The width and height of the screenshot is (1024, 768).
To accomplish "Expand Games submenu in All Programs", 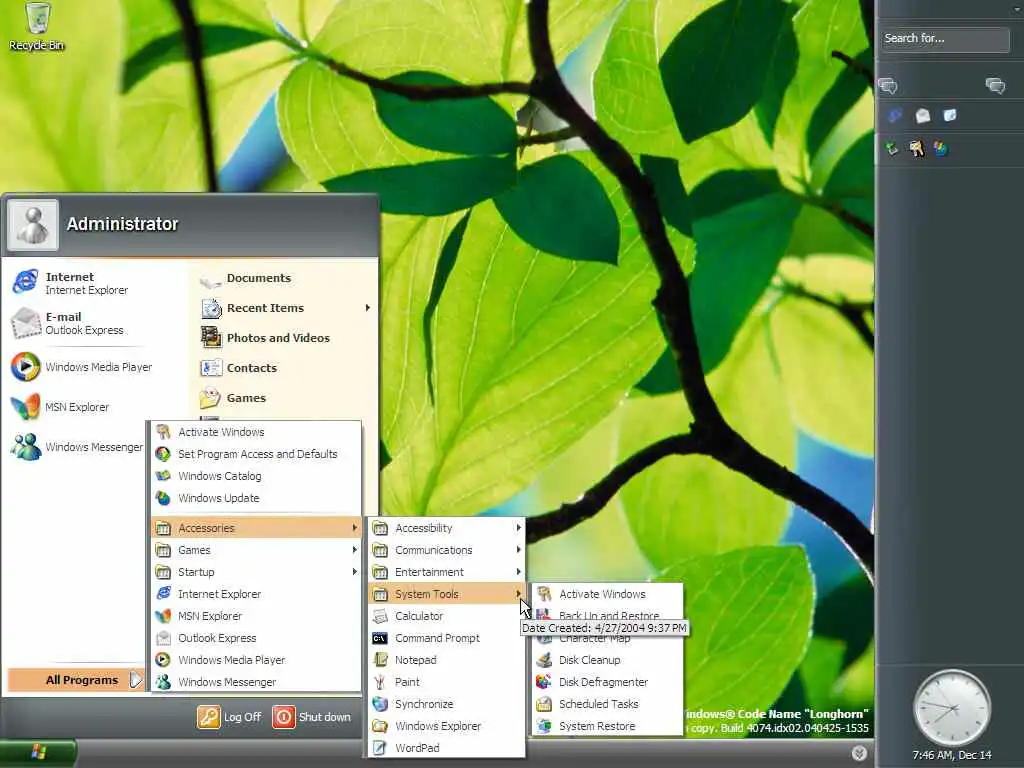I will pos(256,550).
